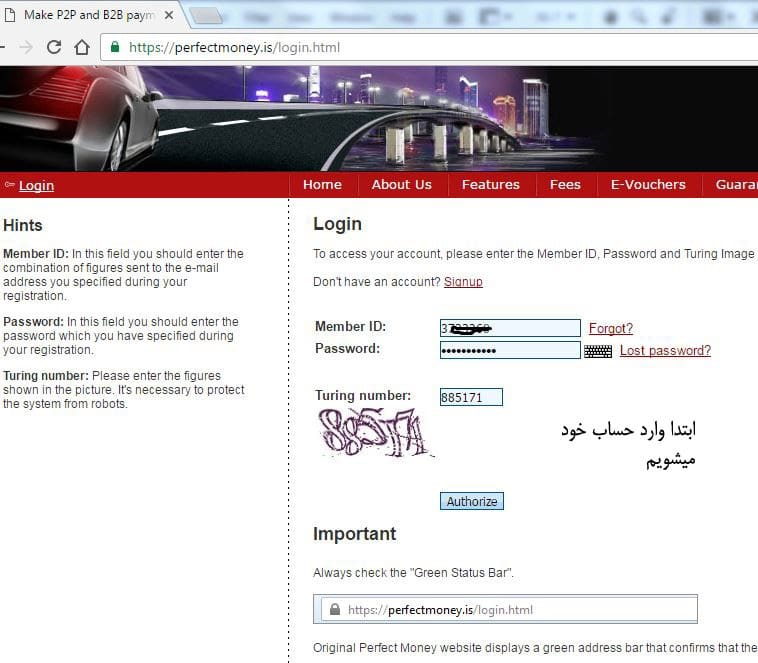Click the forward navigation arrow
758x663 pixels.
point(26,47)
